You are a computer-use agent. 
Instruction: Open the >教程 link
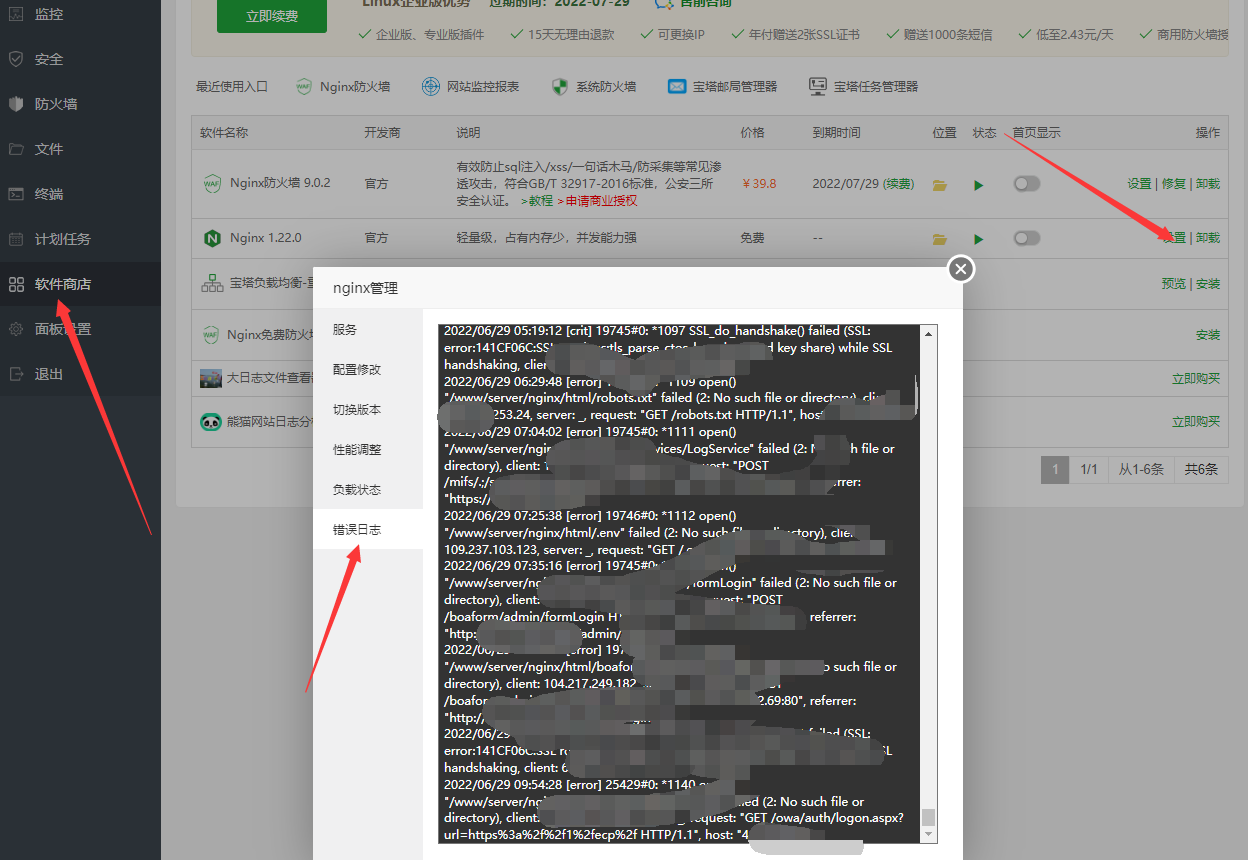click(x=537, y=201)
